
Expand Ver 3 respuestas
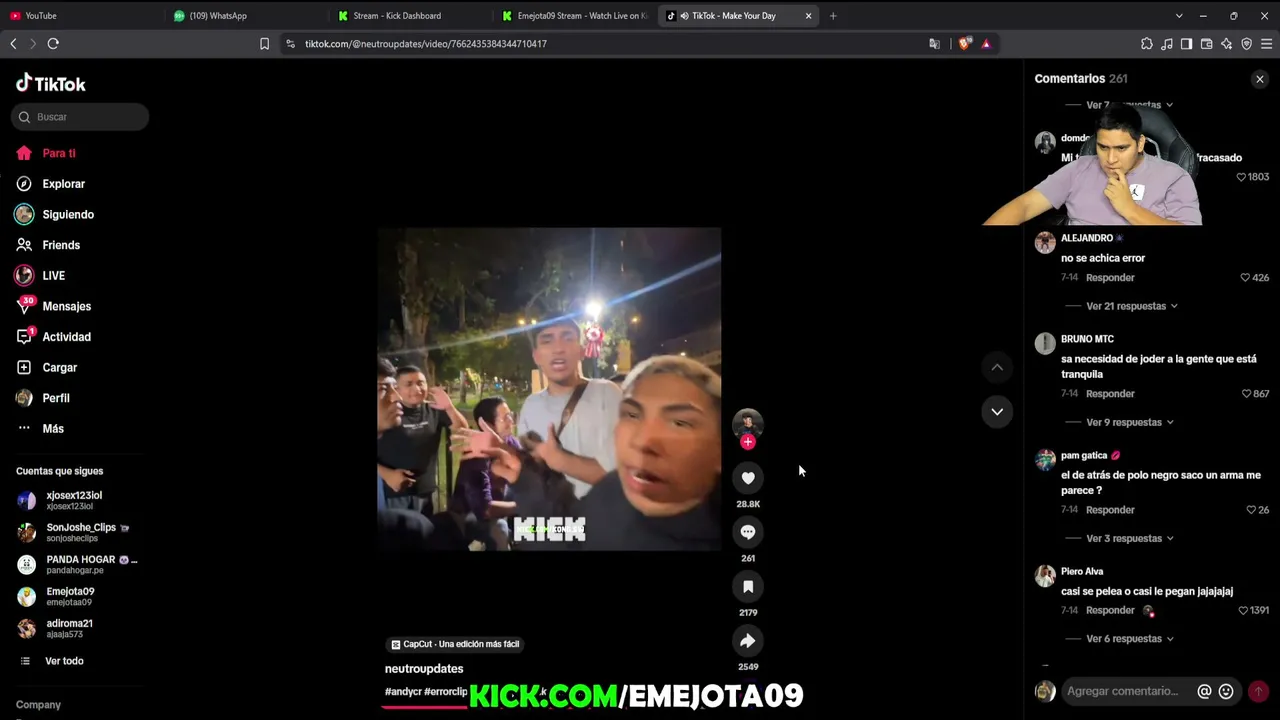point(1130,538)
